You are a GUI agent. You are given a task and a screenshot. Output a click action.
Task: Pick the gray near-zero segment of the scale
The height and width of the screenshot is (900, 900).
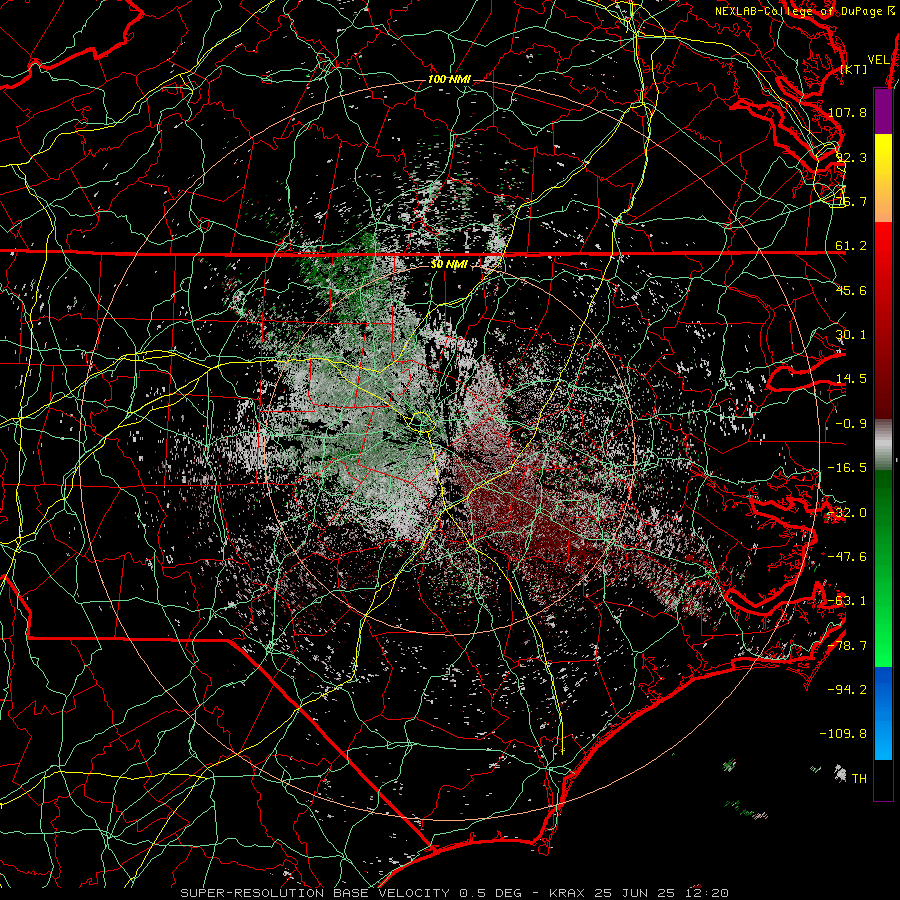tap(883, 443)
